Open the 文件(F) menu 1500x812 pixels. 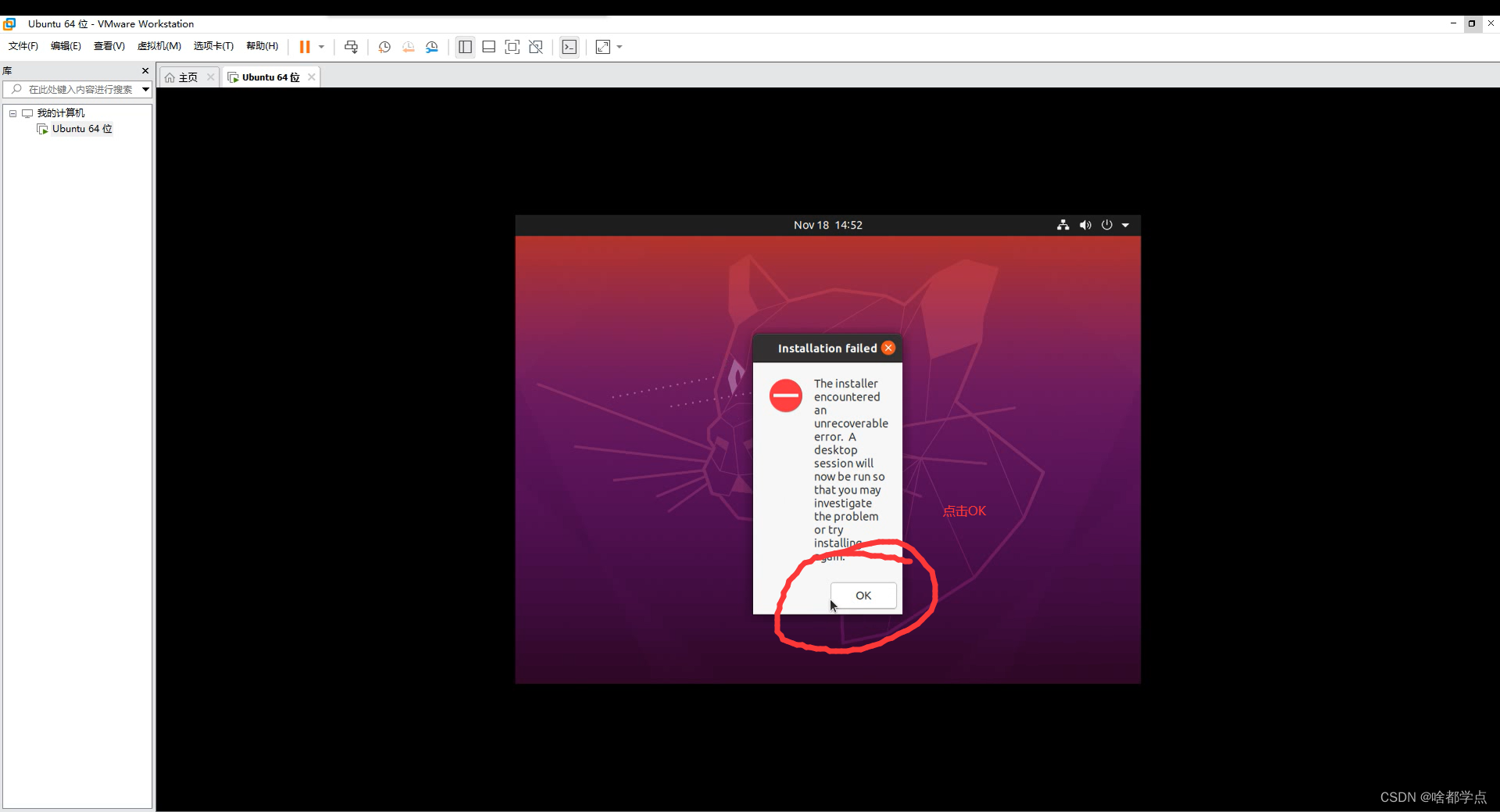(23, 46)
